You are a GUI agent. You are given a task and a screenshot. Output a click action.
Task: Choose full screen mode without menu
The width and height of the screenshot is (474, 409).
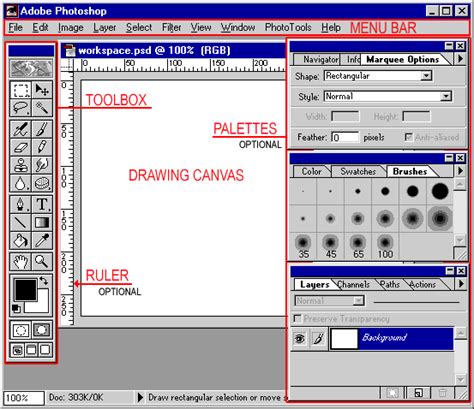point(45,350)
